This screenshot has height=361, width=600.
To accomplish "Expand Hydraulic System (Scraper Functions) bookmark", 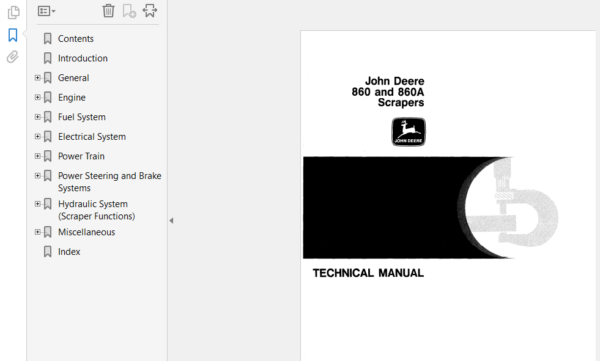I will 38,204.
